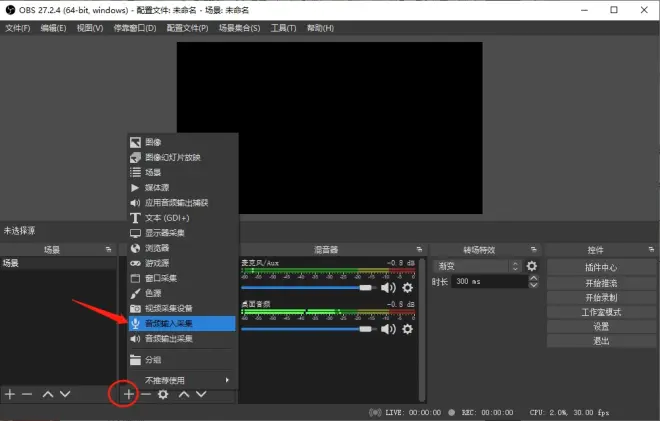Move source down with arrow icon
Image resolution: width=660 pixels, height=421 pixels.
[201, 394]
